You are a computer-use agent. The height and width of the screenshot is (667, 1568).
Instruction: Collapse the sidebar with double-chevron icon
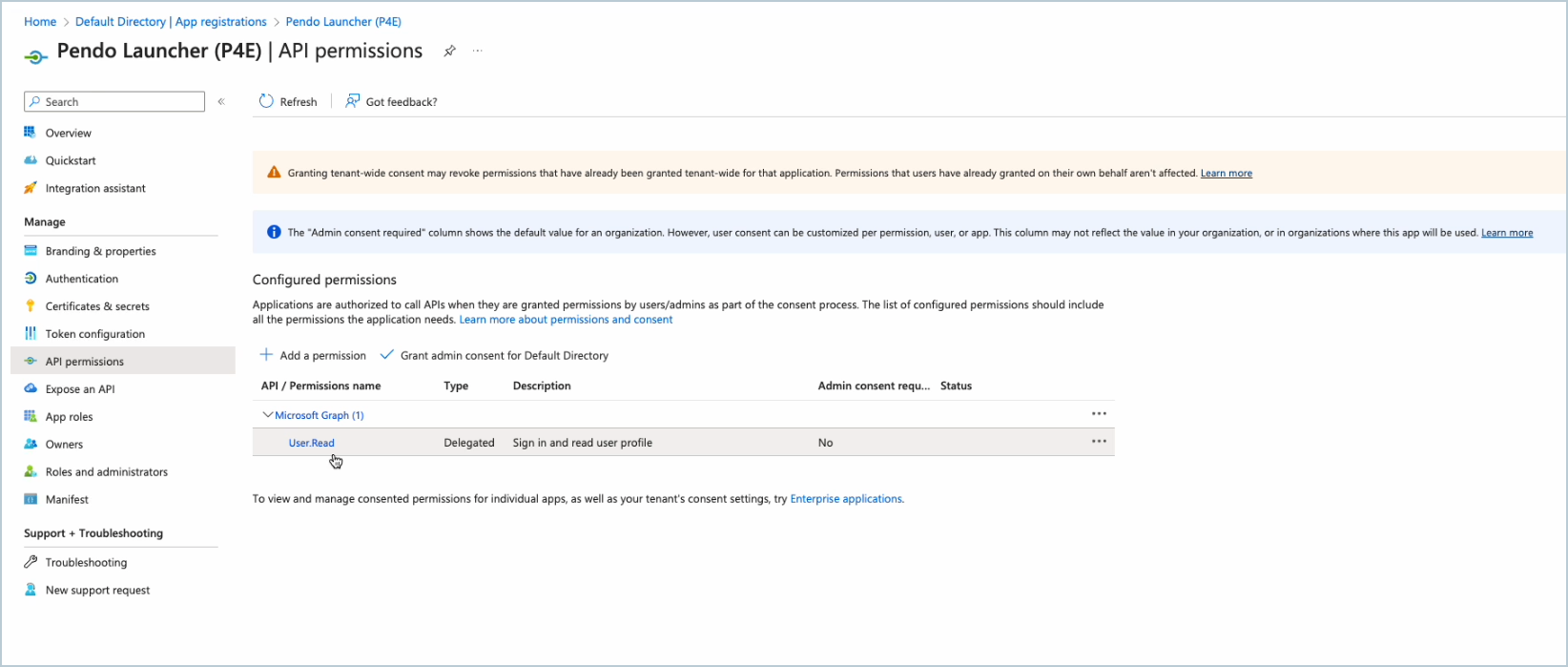(x=221, y=101)
